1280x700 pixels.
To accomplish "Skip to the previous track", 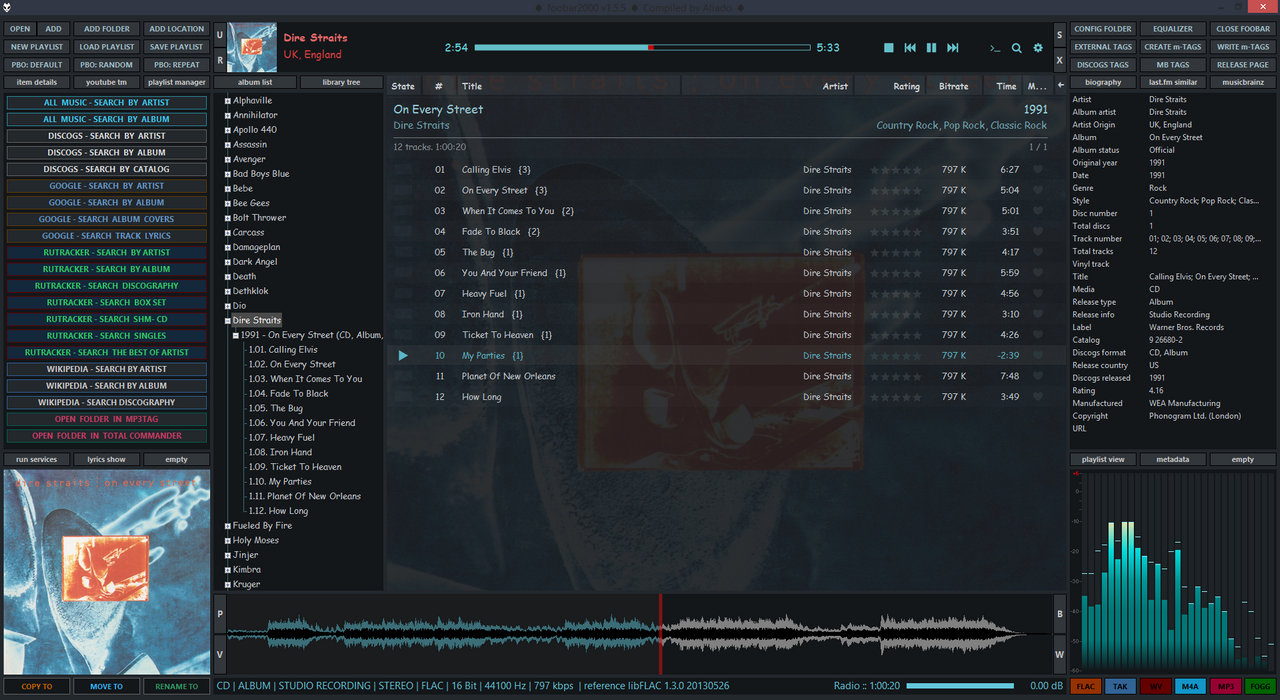I will pos(910,48).
